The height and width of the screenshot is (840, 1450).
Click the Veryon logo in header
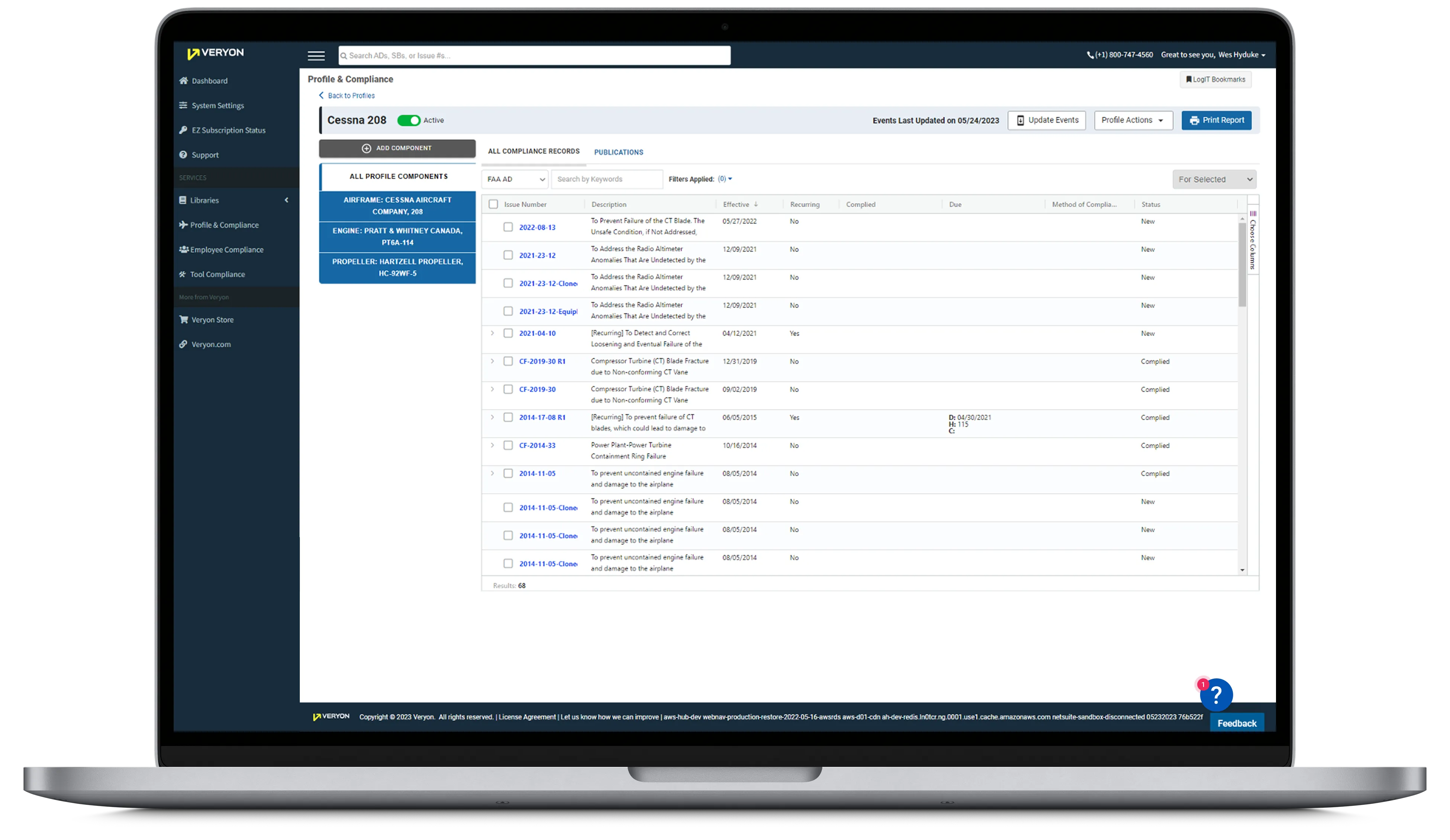pyautogui.click(x=215, y=53)
